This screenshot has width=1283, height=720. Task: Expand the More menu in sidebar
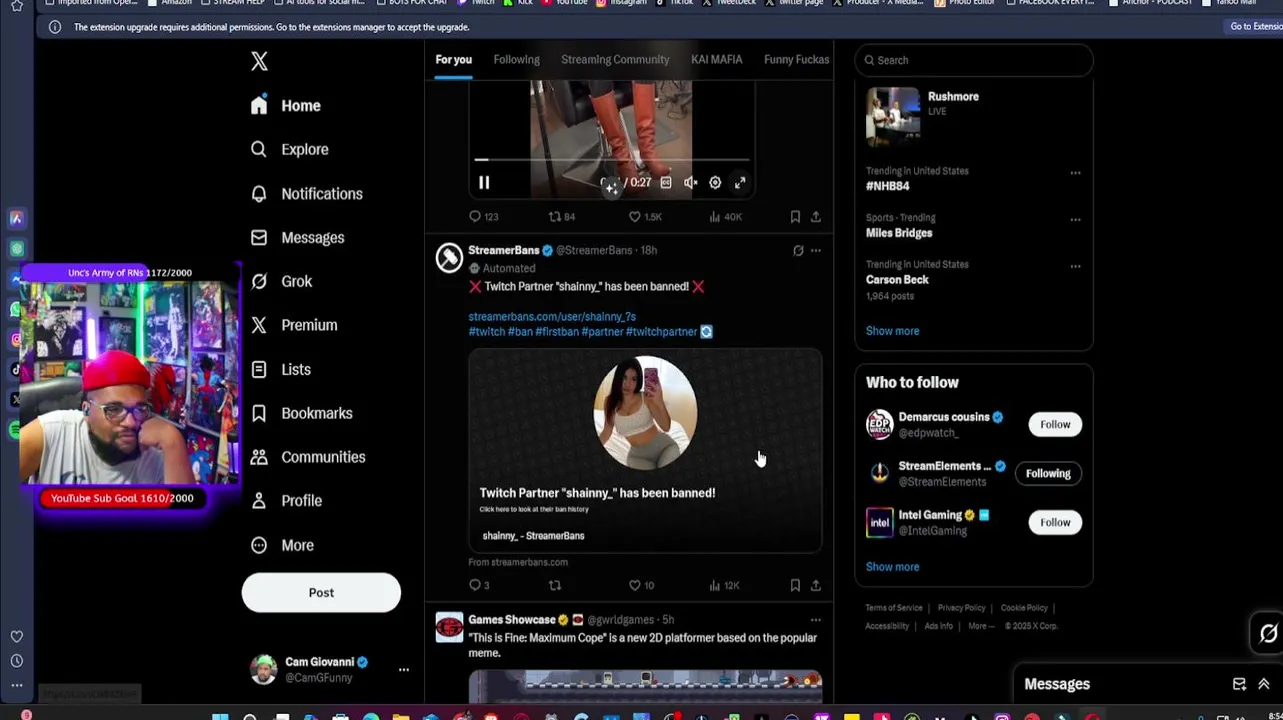click(283, 545)
